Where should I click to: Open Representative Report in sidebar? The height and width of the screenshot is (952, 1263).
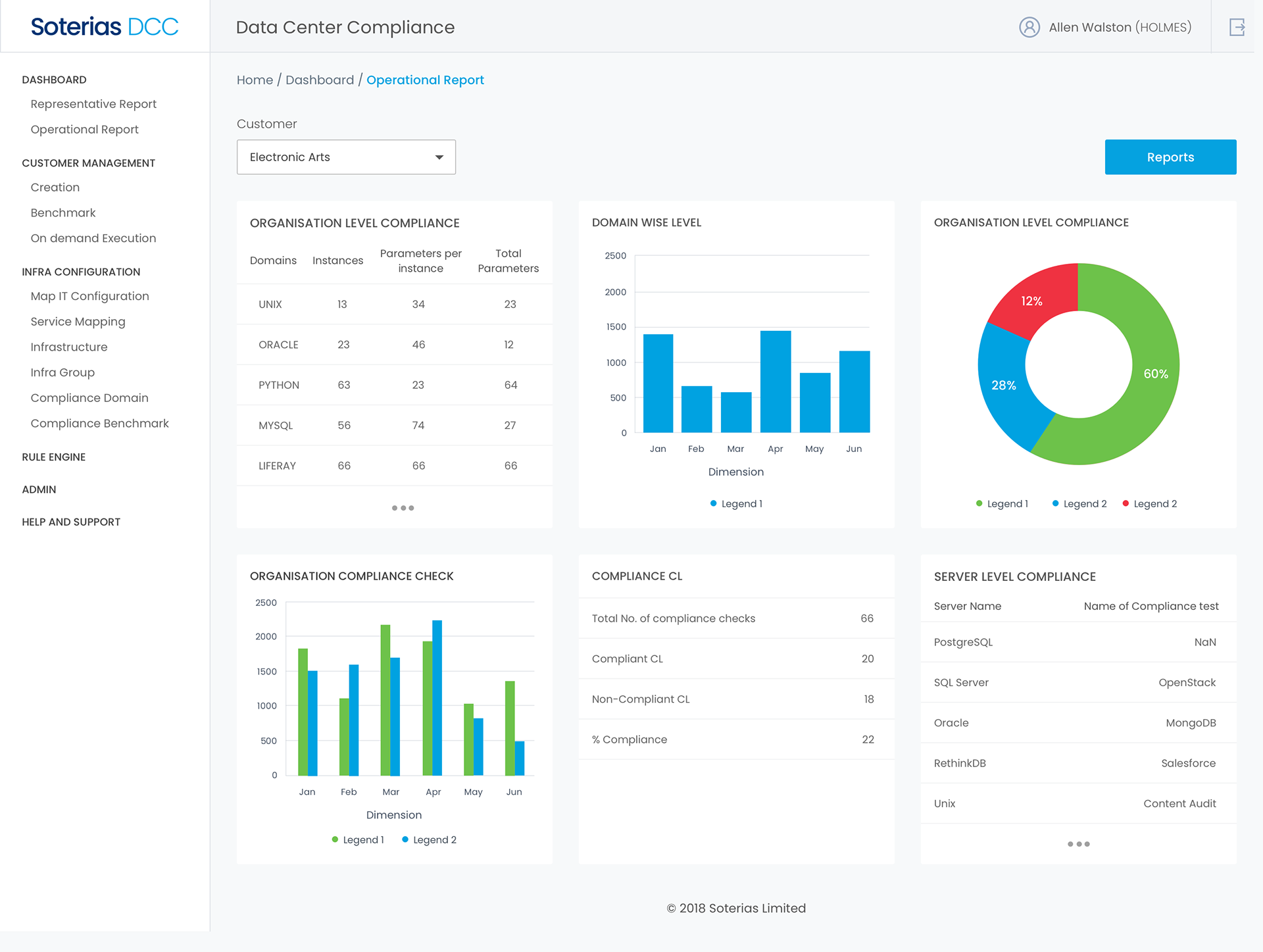click(x=93, y=104)
